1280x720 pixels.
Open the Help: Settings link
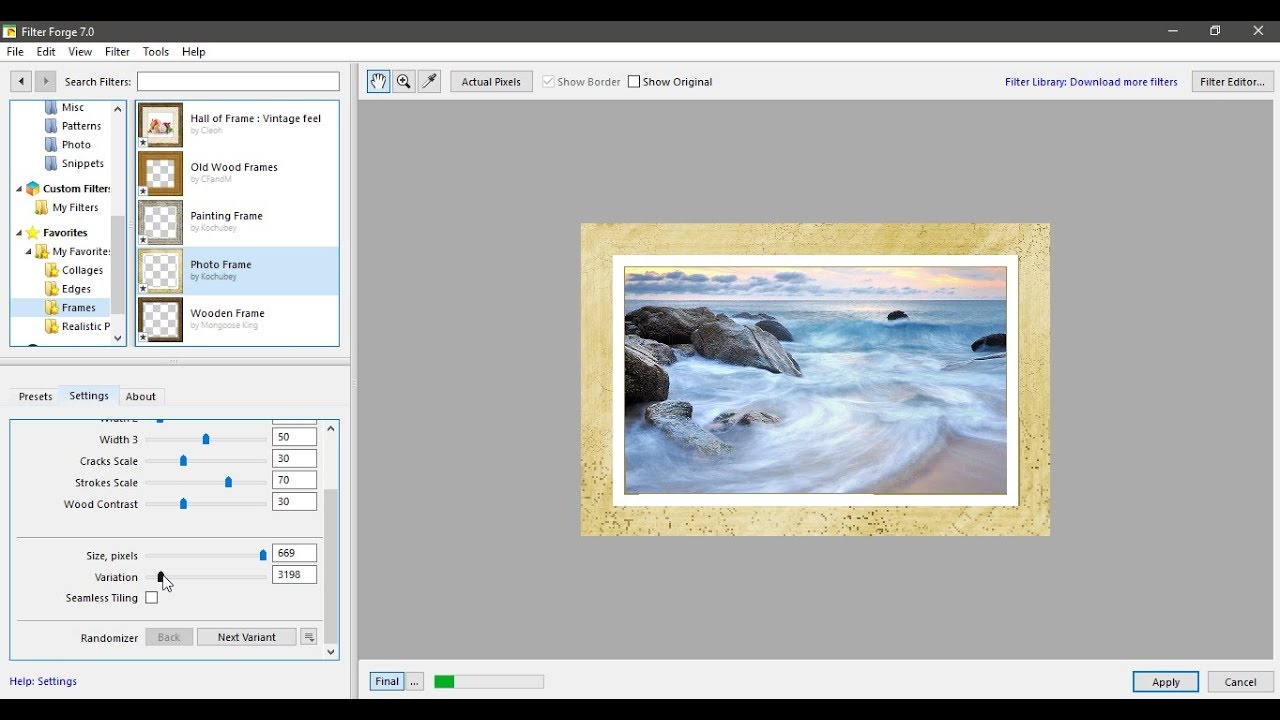tap(43, 682)
